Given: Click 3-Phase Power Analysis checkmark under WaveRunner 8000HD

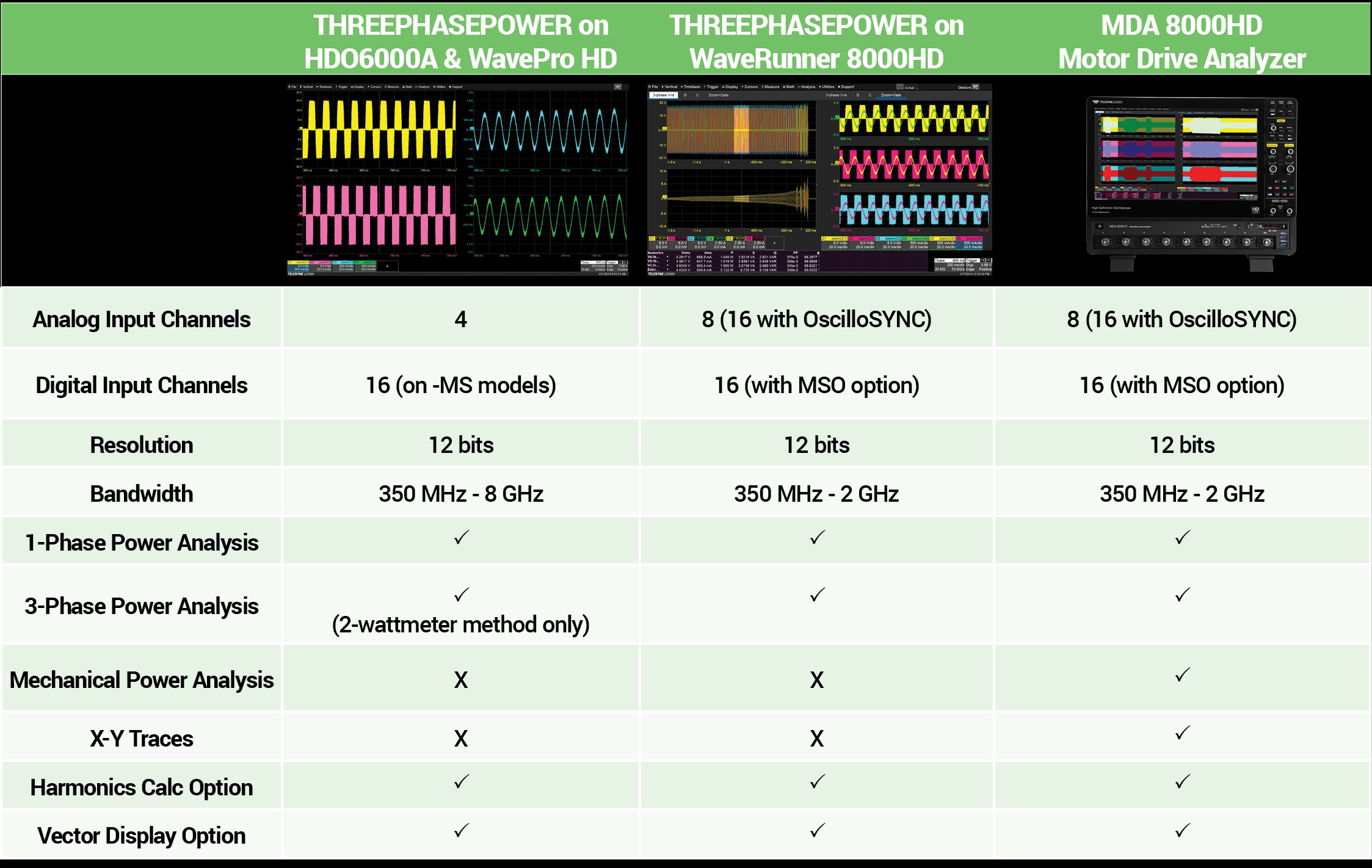Looking at the screenshot, I should pyautogui.click(x=817, y=595).
